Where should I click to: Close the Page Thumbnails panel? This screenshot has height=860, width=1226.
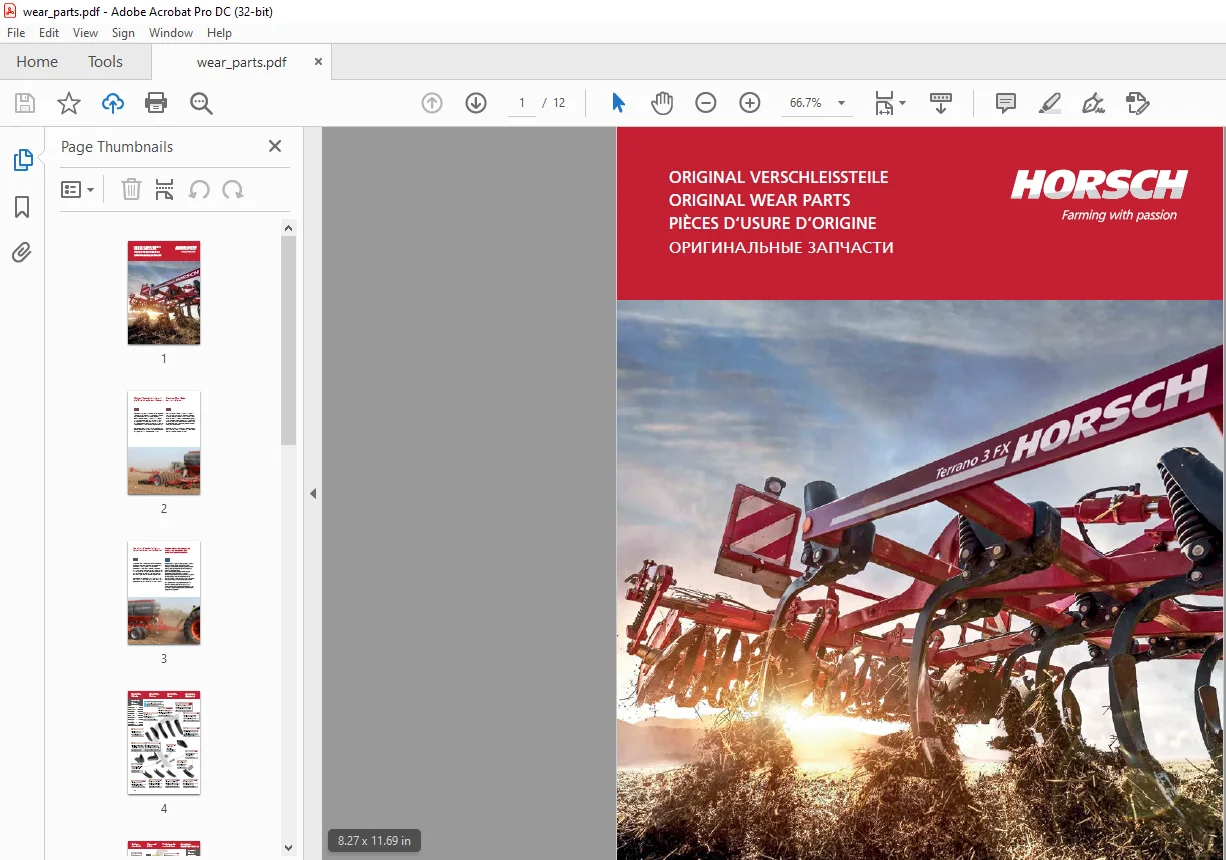275,146
